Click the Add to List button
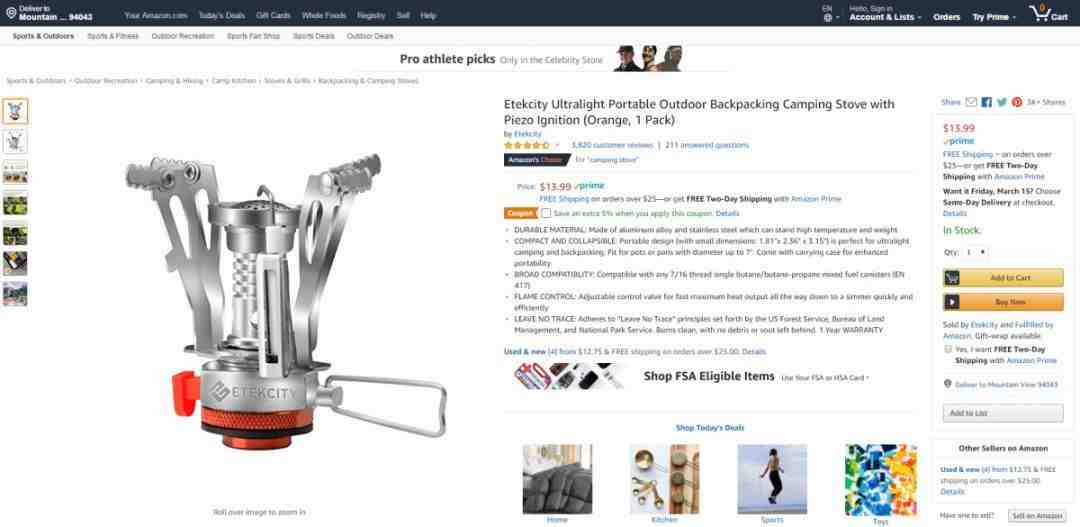The image size is (1080, 527). click(1003, 413)
